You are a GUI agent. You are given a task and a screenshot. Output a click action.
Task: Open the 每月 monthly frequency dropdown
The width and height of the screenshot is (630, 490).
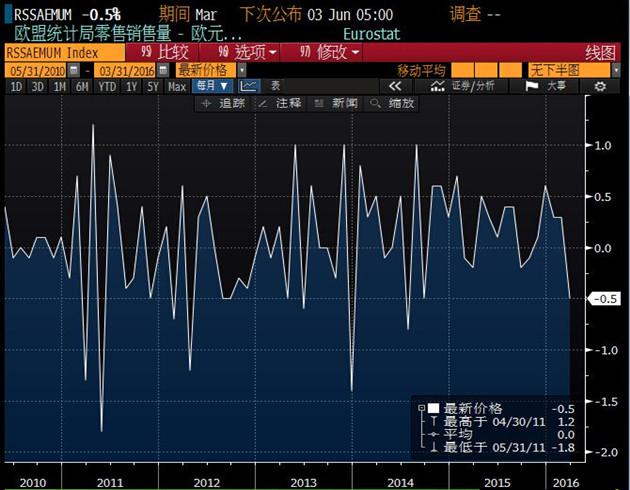pos(212,87)
